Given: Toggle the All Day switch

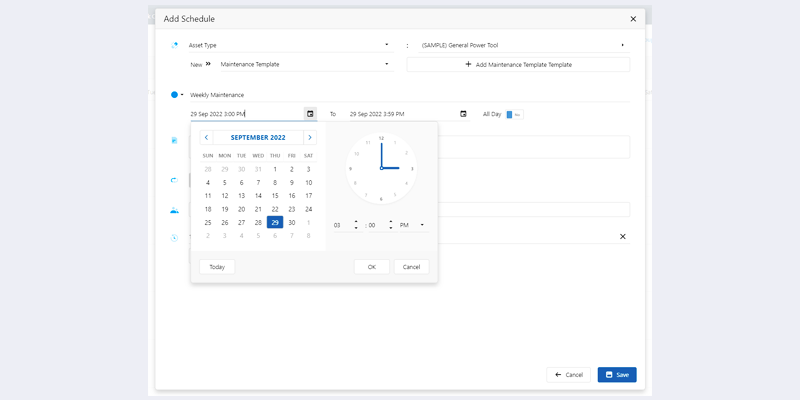Looking at the screenshot, I should tap(514, 115).
